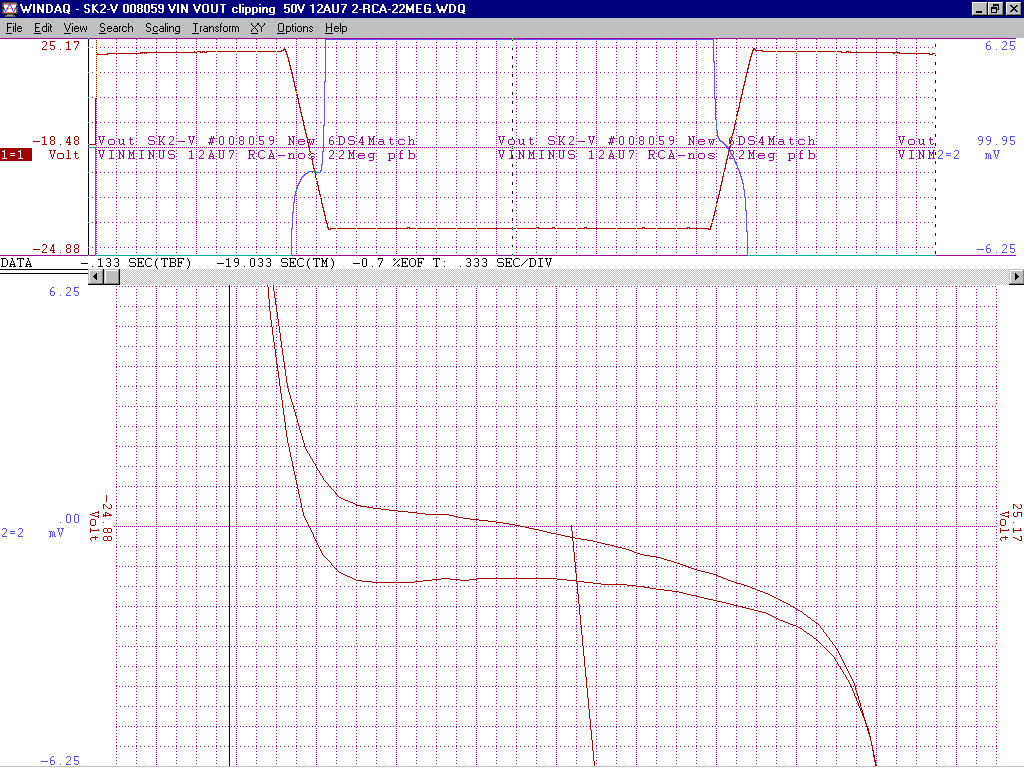Image resolution: width=1024 pixels, height=768 pixels.
Task: Select the XY menu item
Action: pyautogui.click(x=257, y=28)
